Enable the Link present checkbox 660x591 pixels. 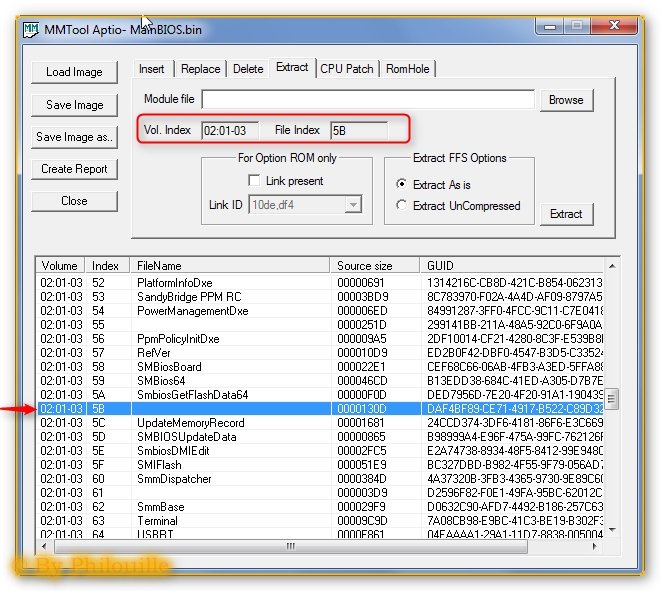254,181
